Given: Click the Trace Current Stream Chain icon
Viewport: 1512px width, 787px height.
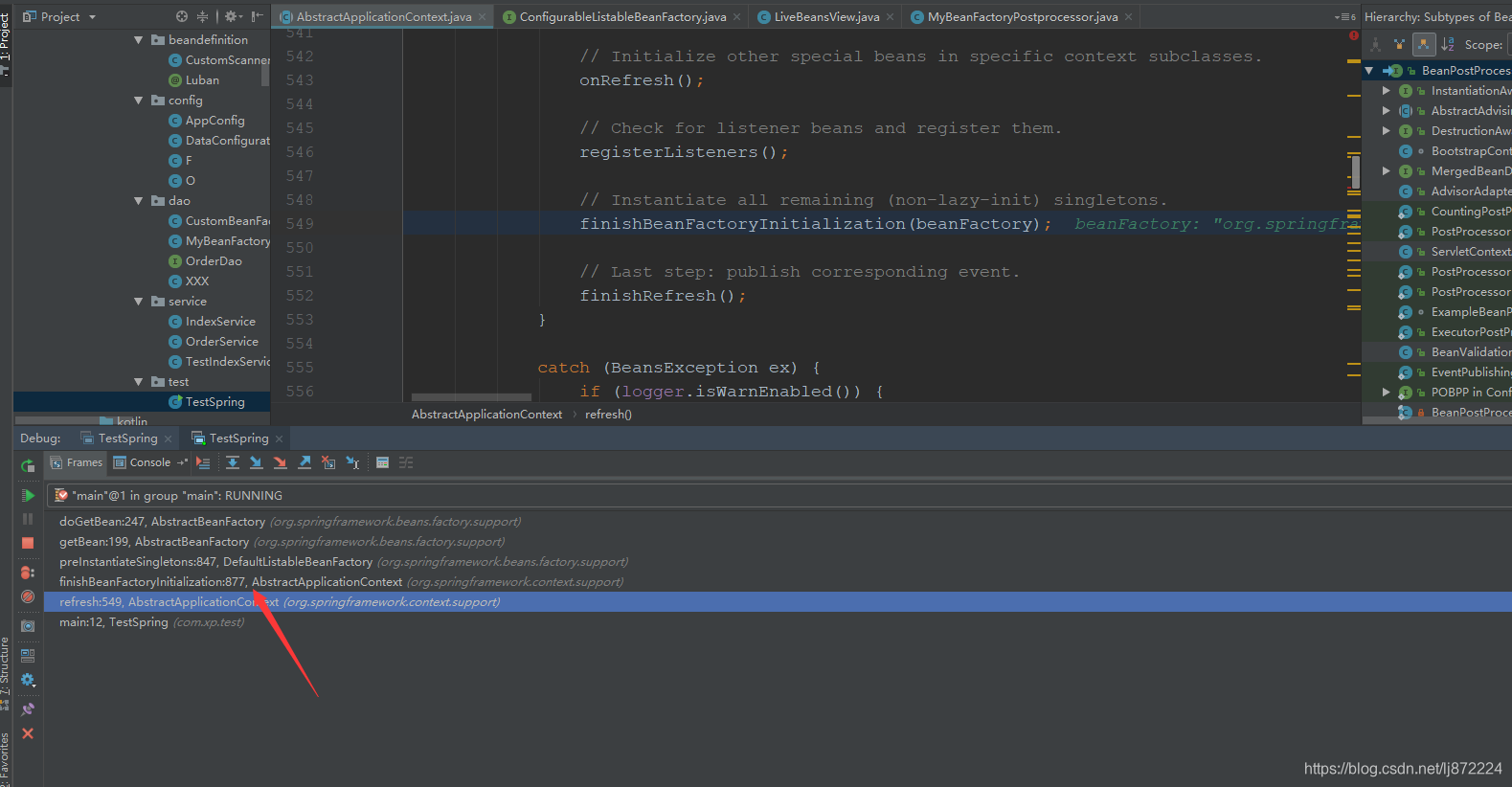Looking at the screenshot, I should (406, 462).
